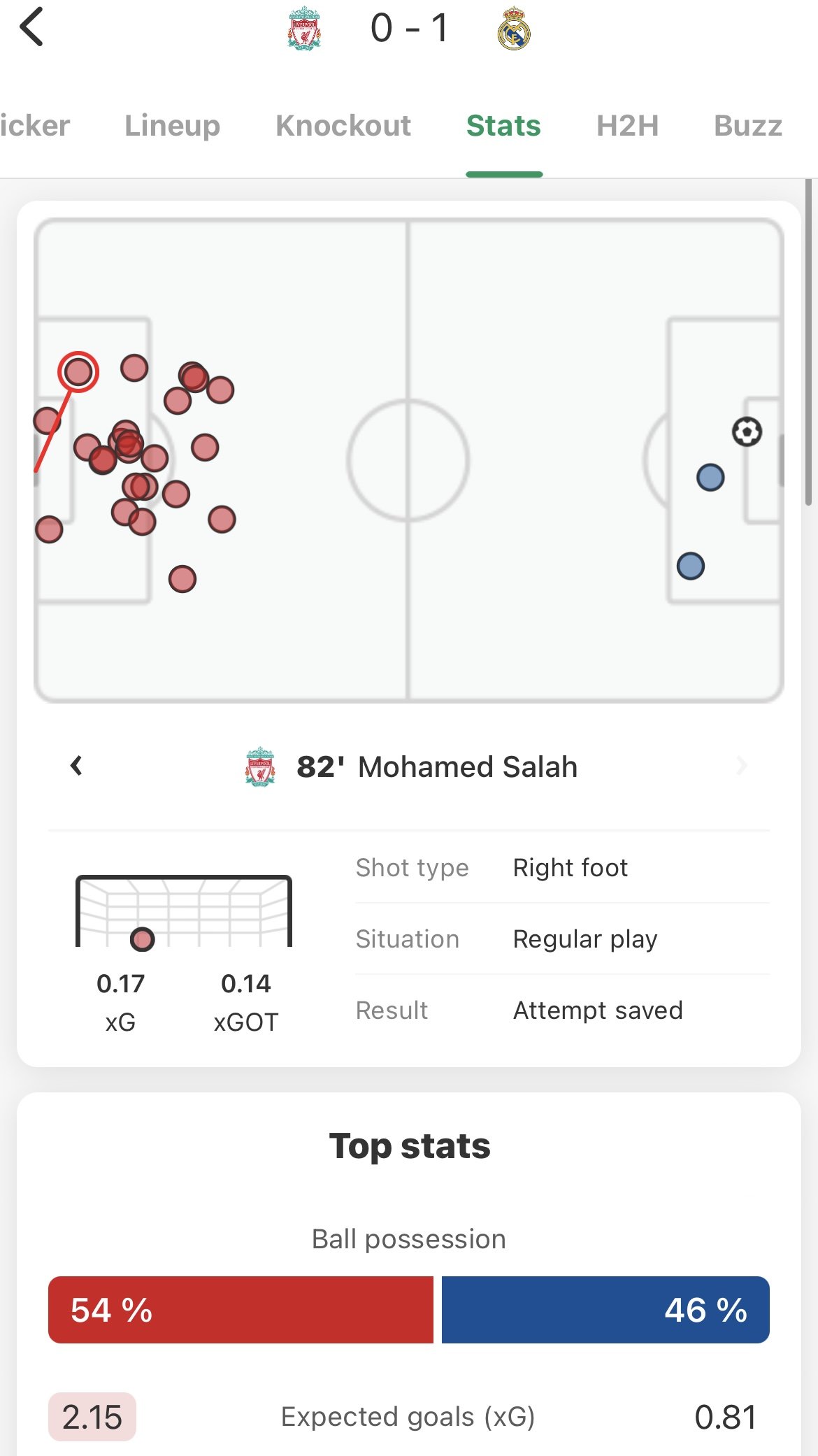Select the goal ball icon on the pitch
The height and width of the screenshot is (1456, 818).
[747, 431]
